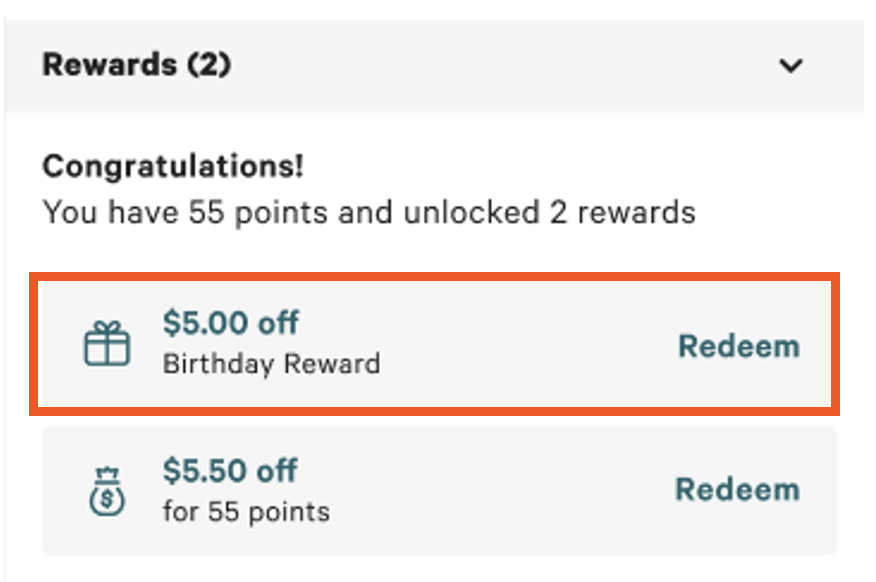Select the Congratulations heading
Image resolution: width=876 pixels, height=582 pixels.
click(x=172, y=166)
